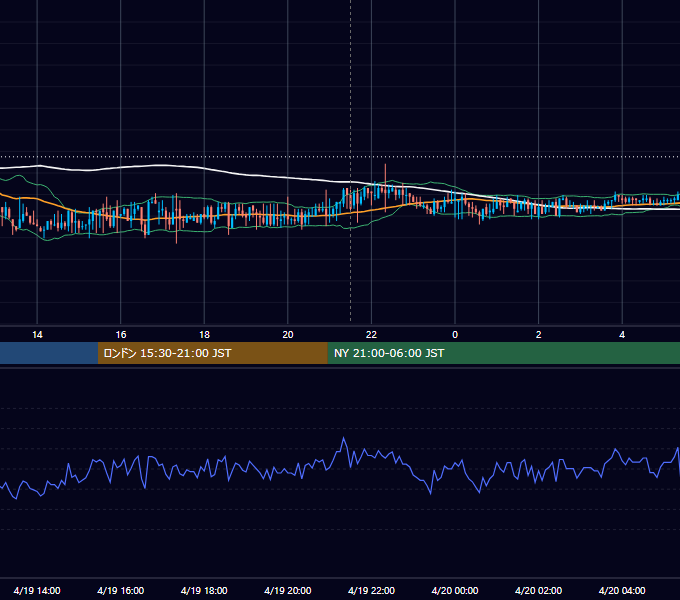Click the 0 hour label on price chart axis

tap(455, 335)
